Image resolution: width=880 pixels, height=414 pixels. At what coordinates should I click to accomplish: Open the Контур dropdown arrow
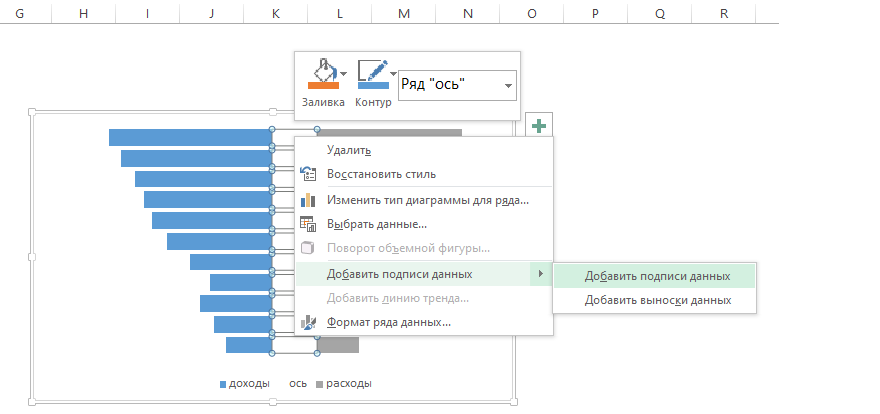[x=392, y=73]
